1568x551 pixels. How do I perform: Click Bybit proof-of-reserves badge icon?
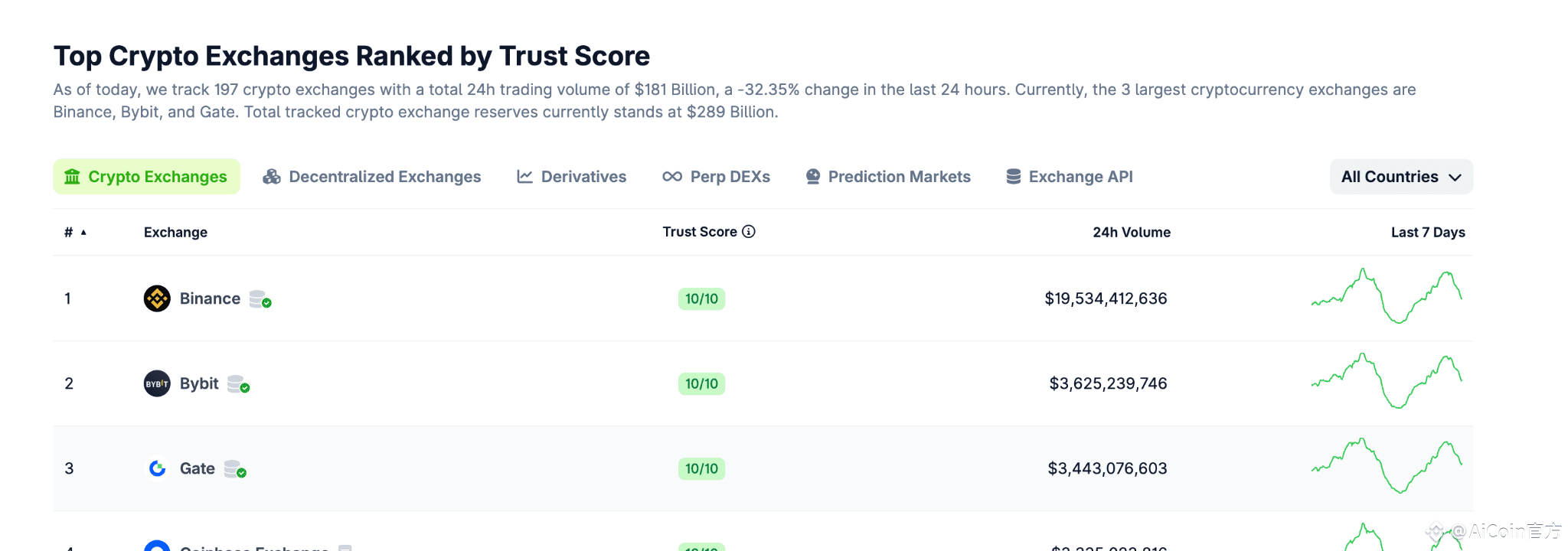(239, 384)
